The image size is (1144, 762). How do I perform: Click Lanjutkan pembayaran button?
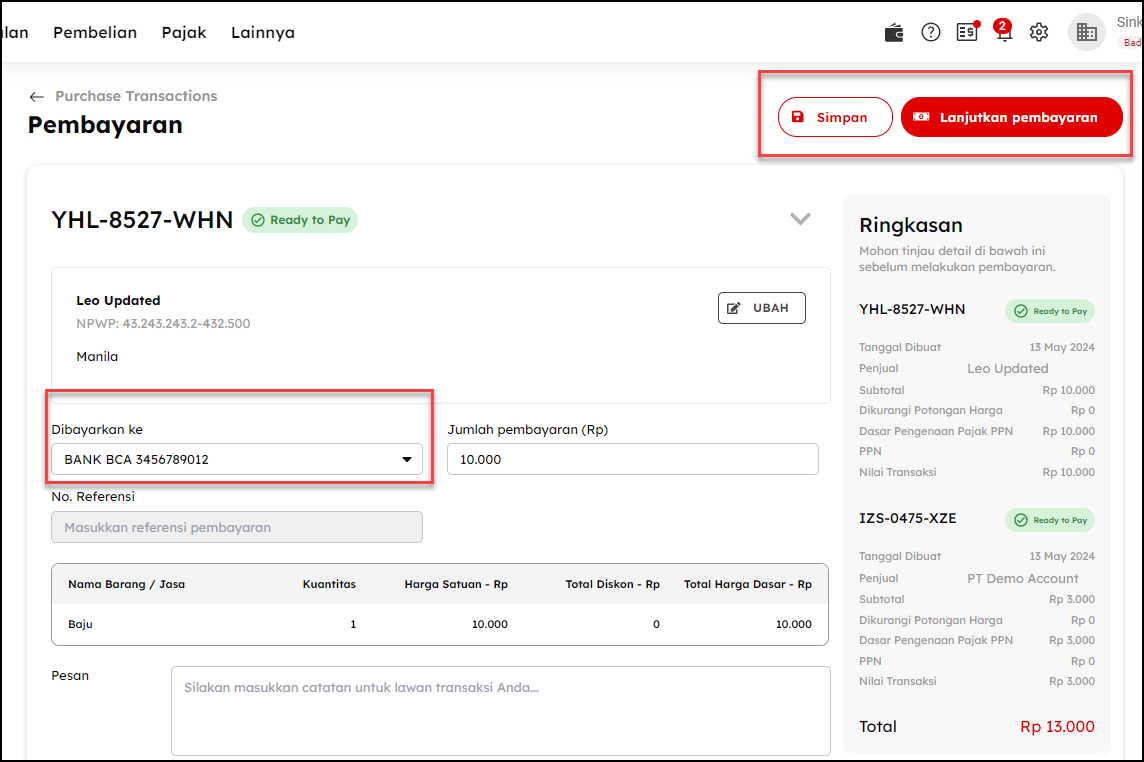tap(1011, 117)
